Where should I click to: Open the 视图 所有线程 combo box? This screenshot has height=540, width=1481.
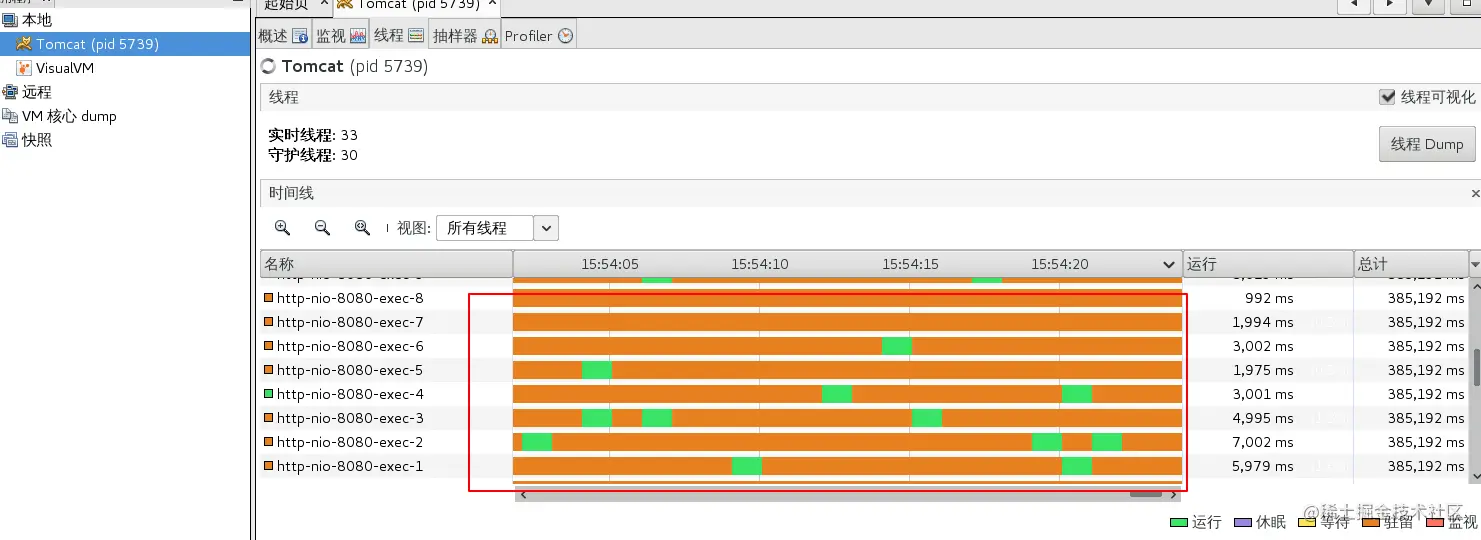click(497, 228)
